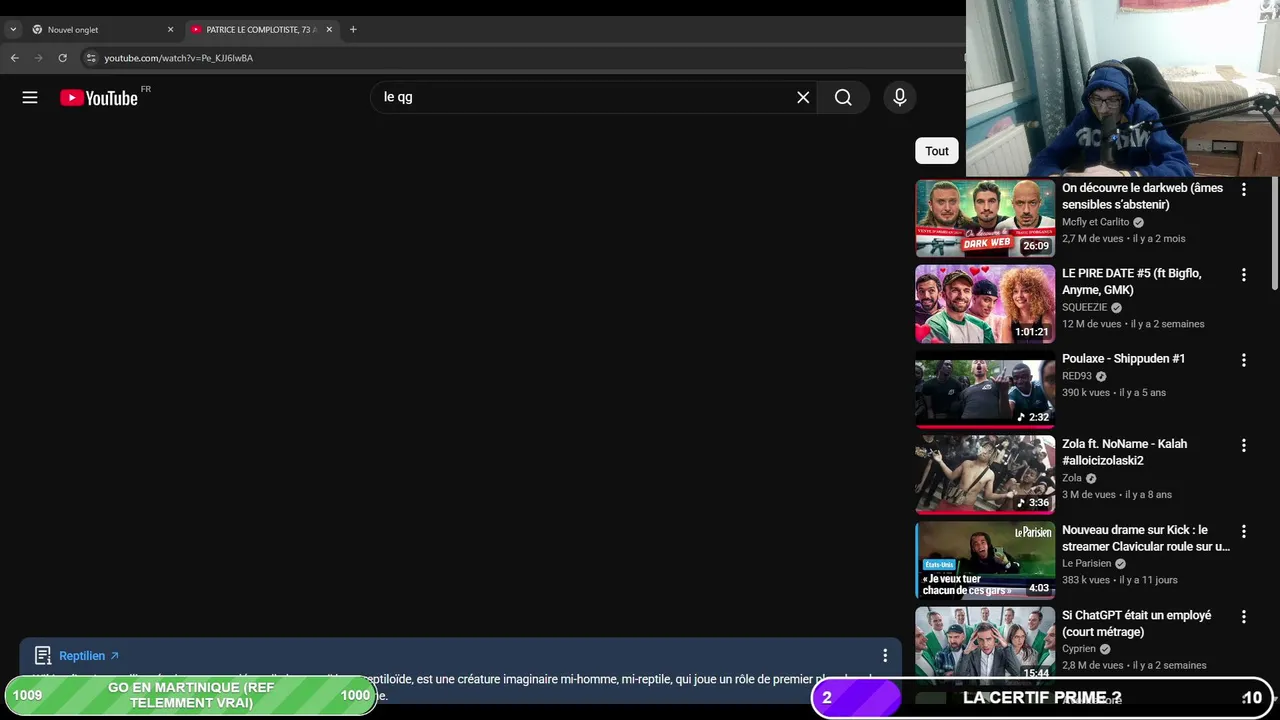
Task: Open the darkweb video thumbnail
Action: pyautogui.click(x=985, y=218)
